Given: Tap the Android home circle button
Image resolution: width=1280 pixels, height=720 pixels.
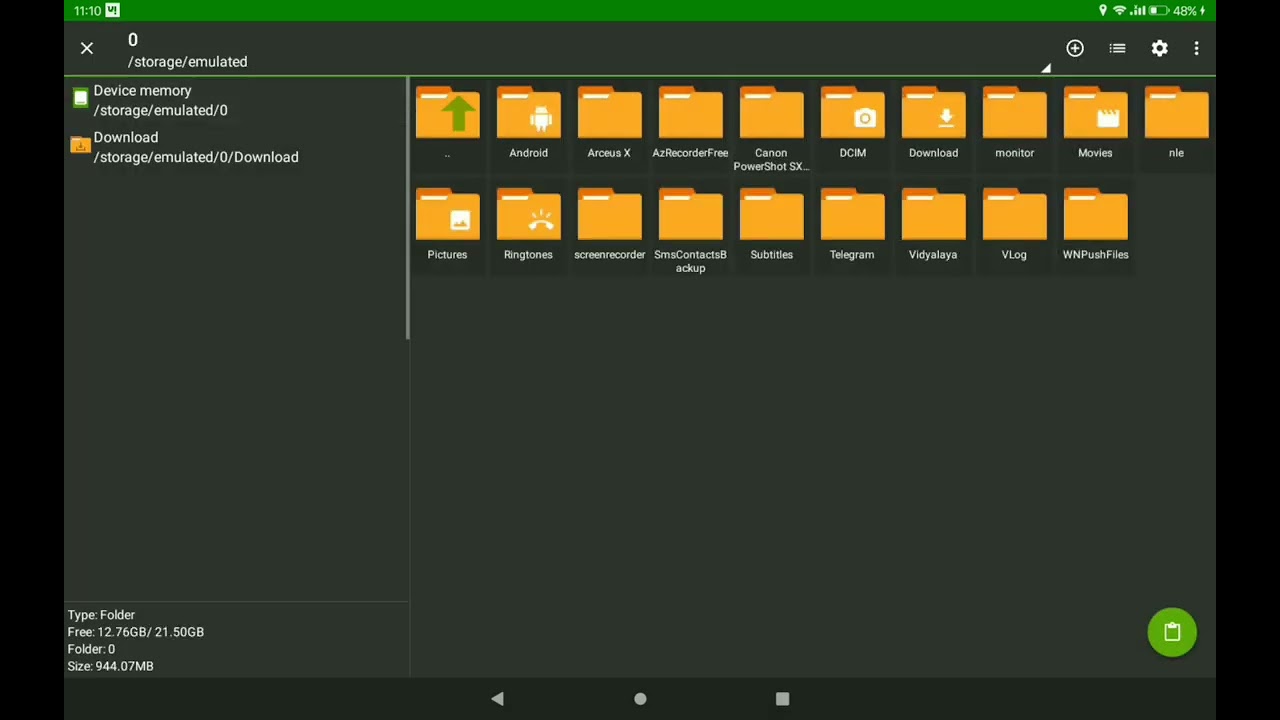Looking at the screenshot, I should [x=640, y=699].
